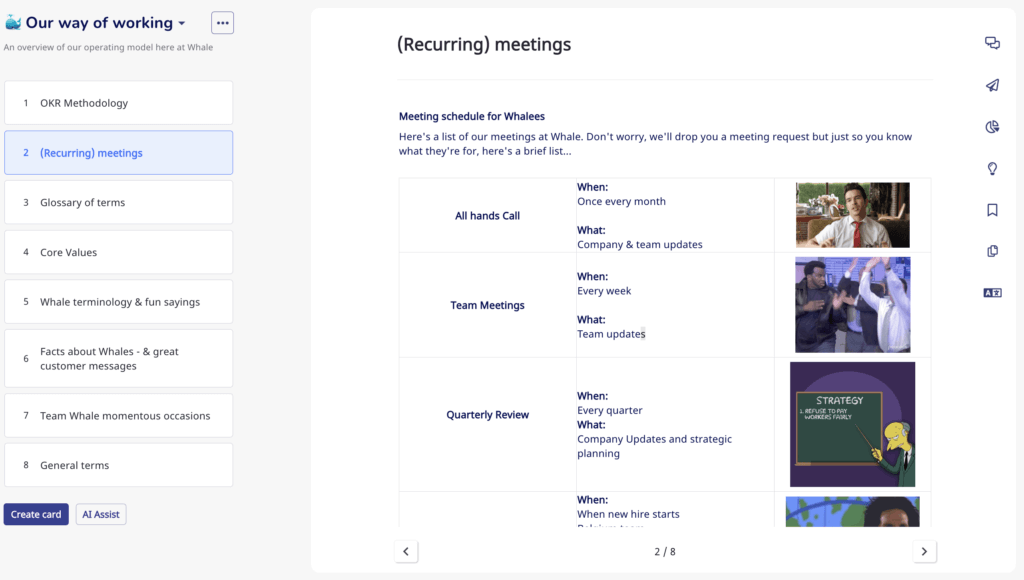Open the translation tool icon
Image resolution: width=1024 pixels, height=580 pixels.
click(x=992, y=292)
